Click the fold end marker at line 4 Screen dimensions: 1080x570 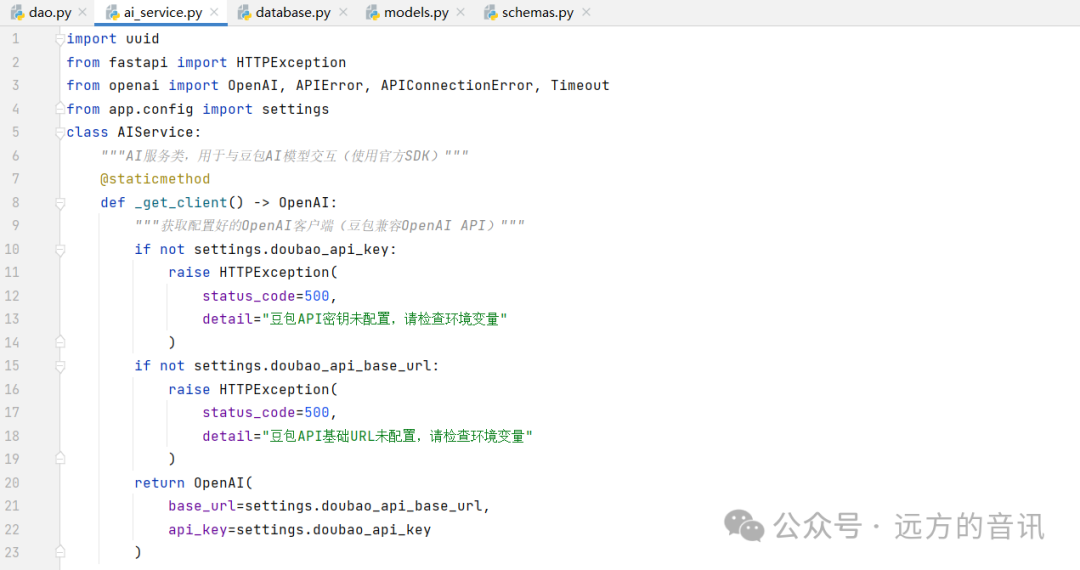(60, 109)
